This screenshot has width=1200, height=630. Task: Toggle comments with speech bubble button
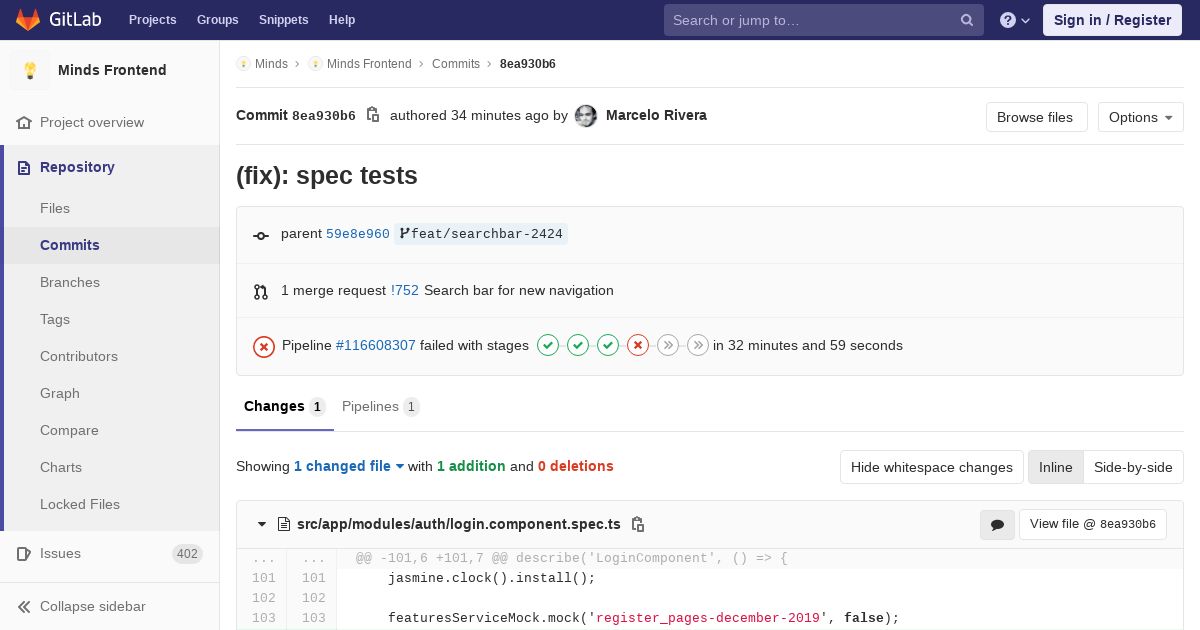click(997, 525)
